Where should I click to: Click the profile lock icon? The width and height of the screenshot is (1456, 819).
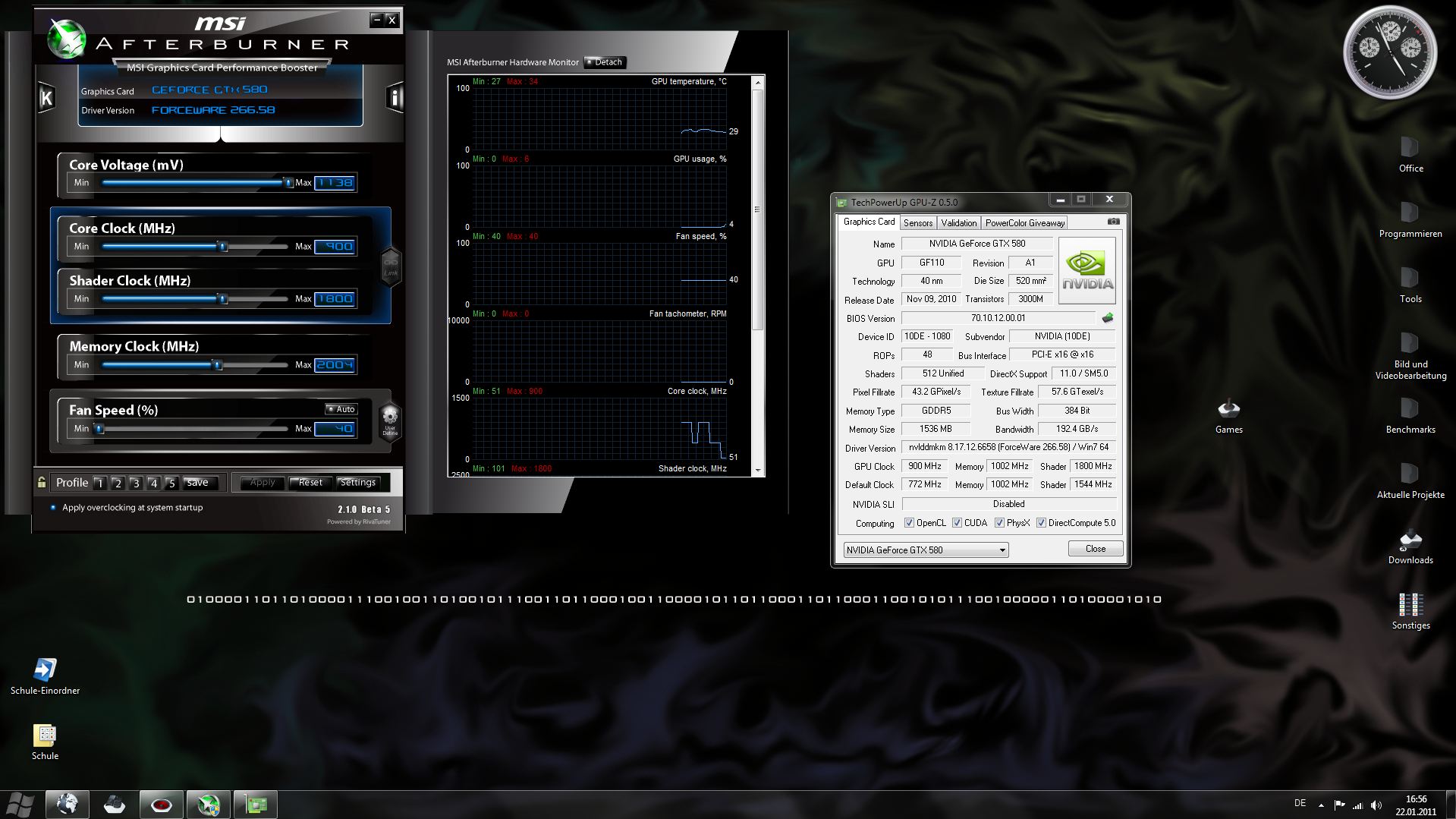click(x=42, y=482)
